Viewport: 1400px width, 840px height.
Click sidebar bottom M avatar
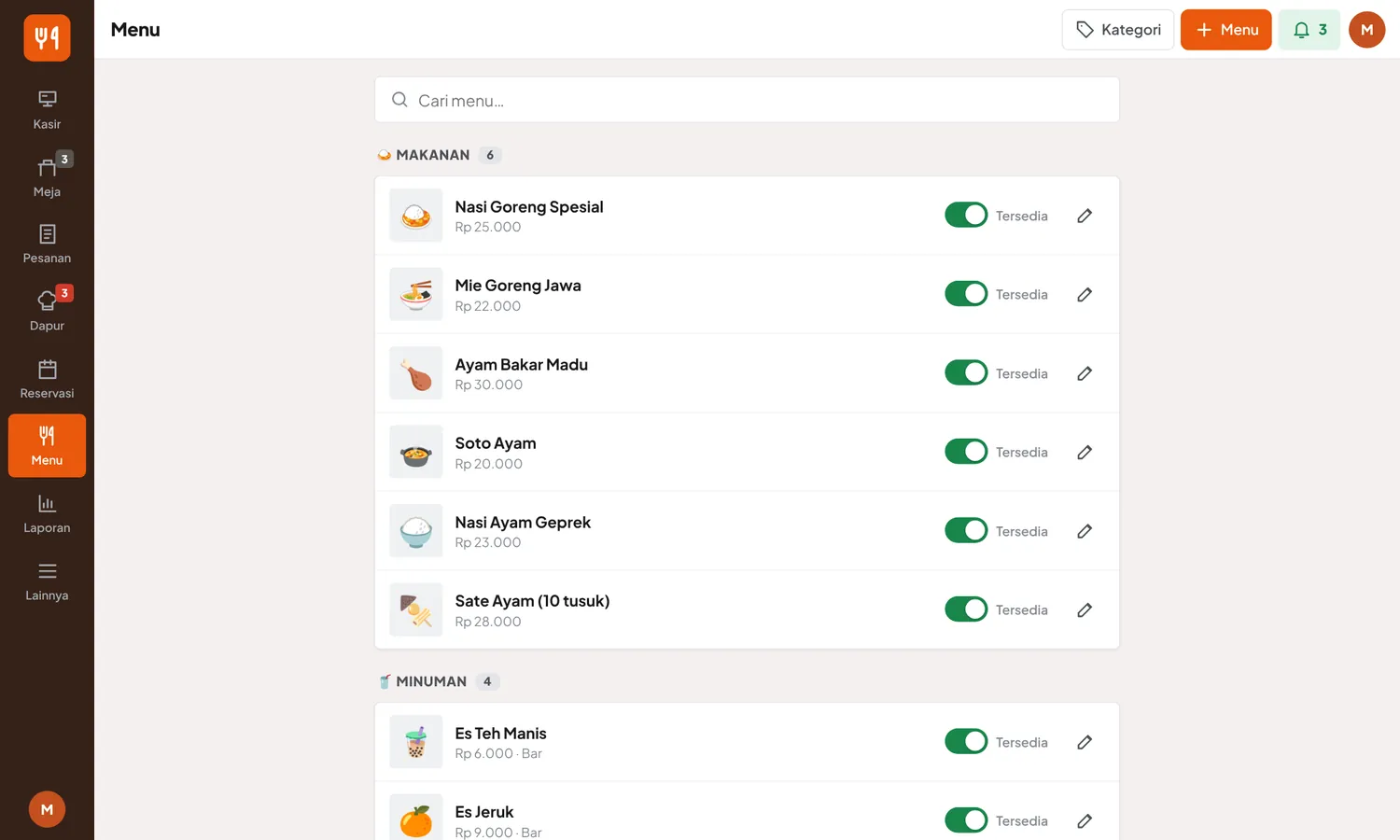coord(47,809)
